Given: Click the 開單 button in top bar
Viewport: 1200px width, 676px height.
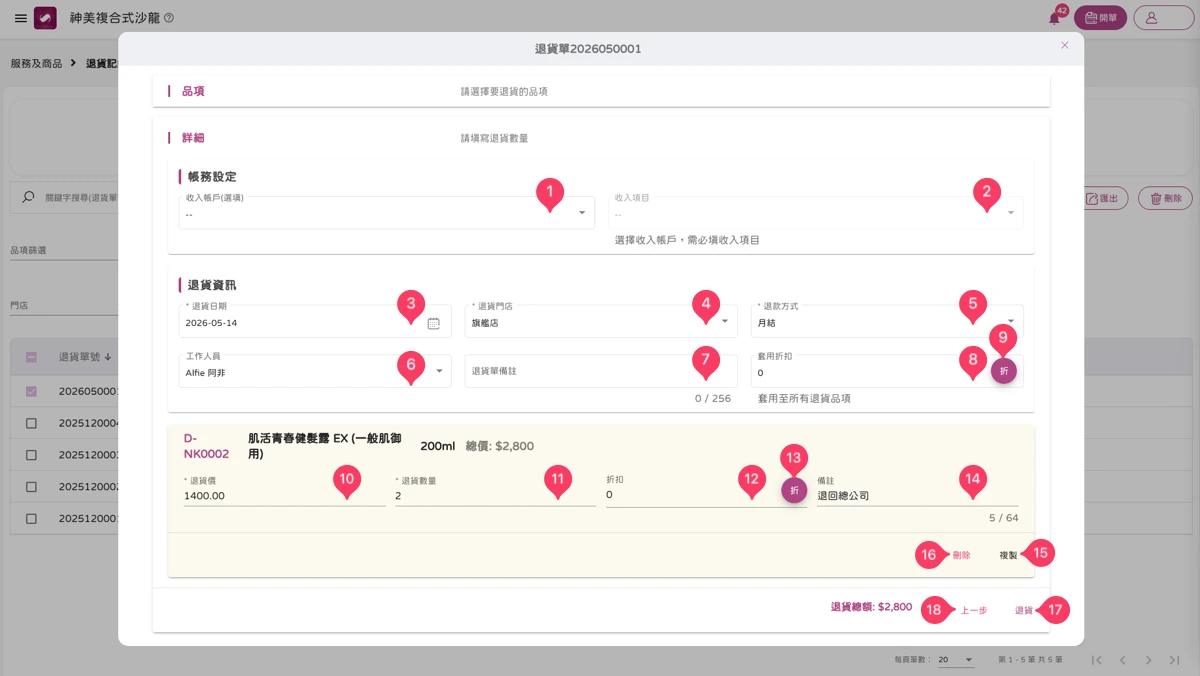Looking at the screenshot, I should [1101, 18].
